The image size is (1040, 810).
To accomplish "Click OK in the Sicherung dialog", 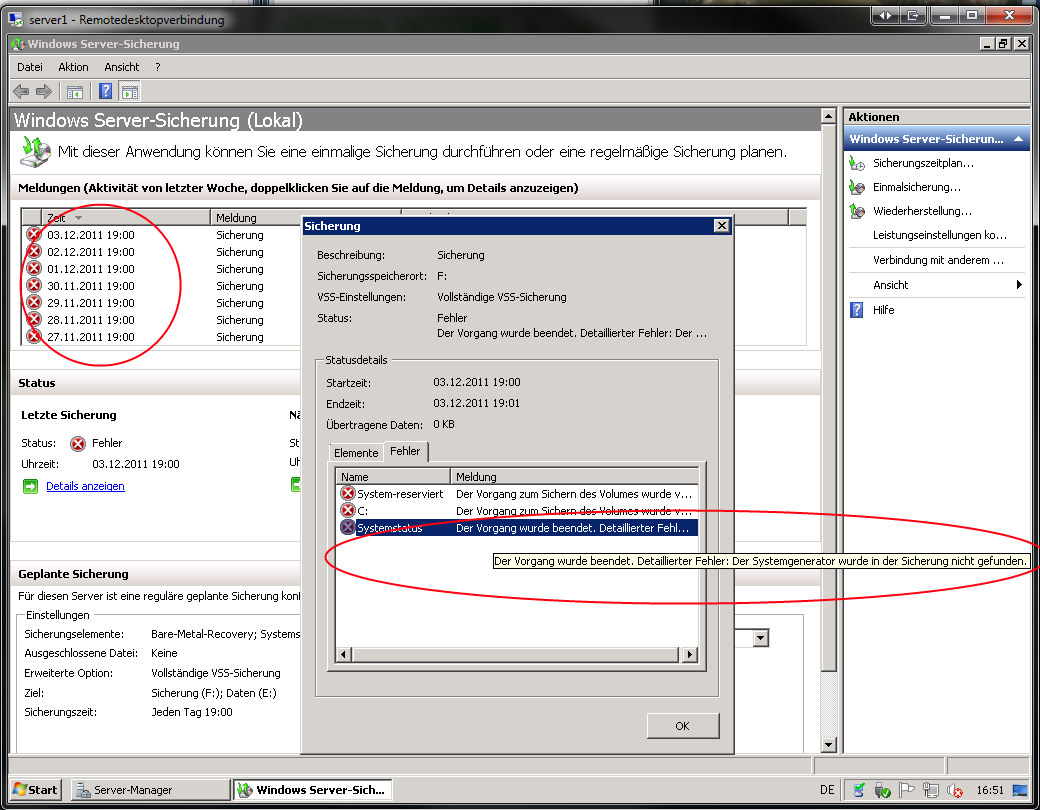I will [682, 726].
